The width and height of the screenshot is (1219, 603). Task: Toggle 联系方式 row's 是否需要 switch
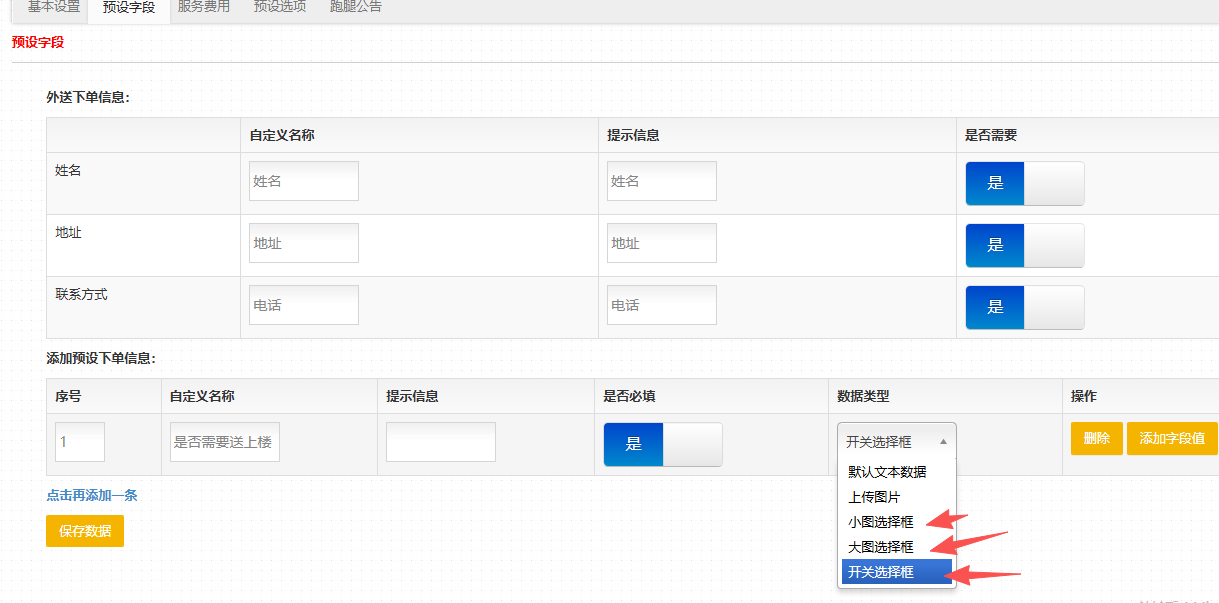click(x=1024, y=308)
